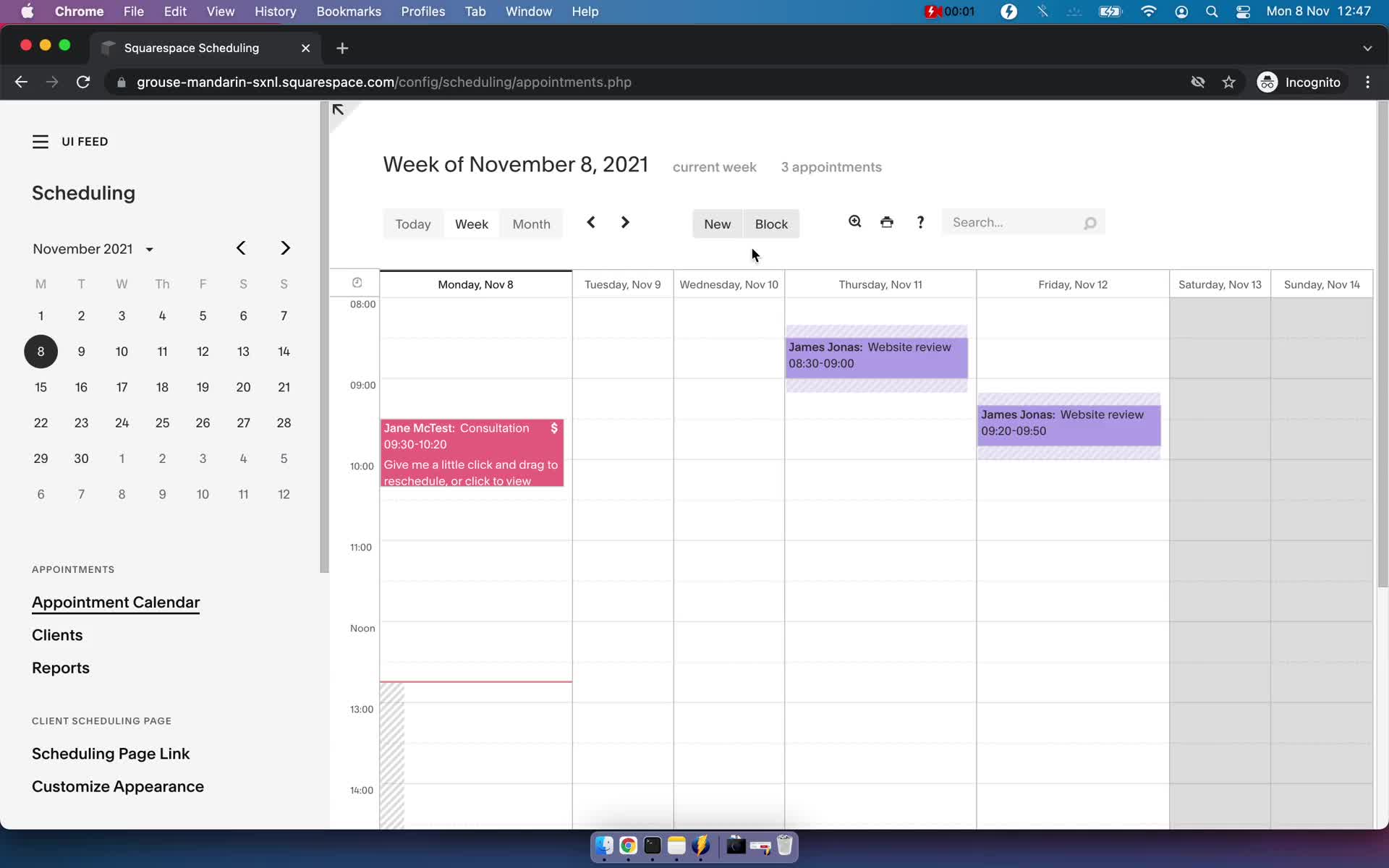Click the James Jonas Thursday Website review

click(877, 354)
